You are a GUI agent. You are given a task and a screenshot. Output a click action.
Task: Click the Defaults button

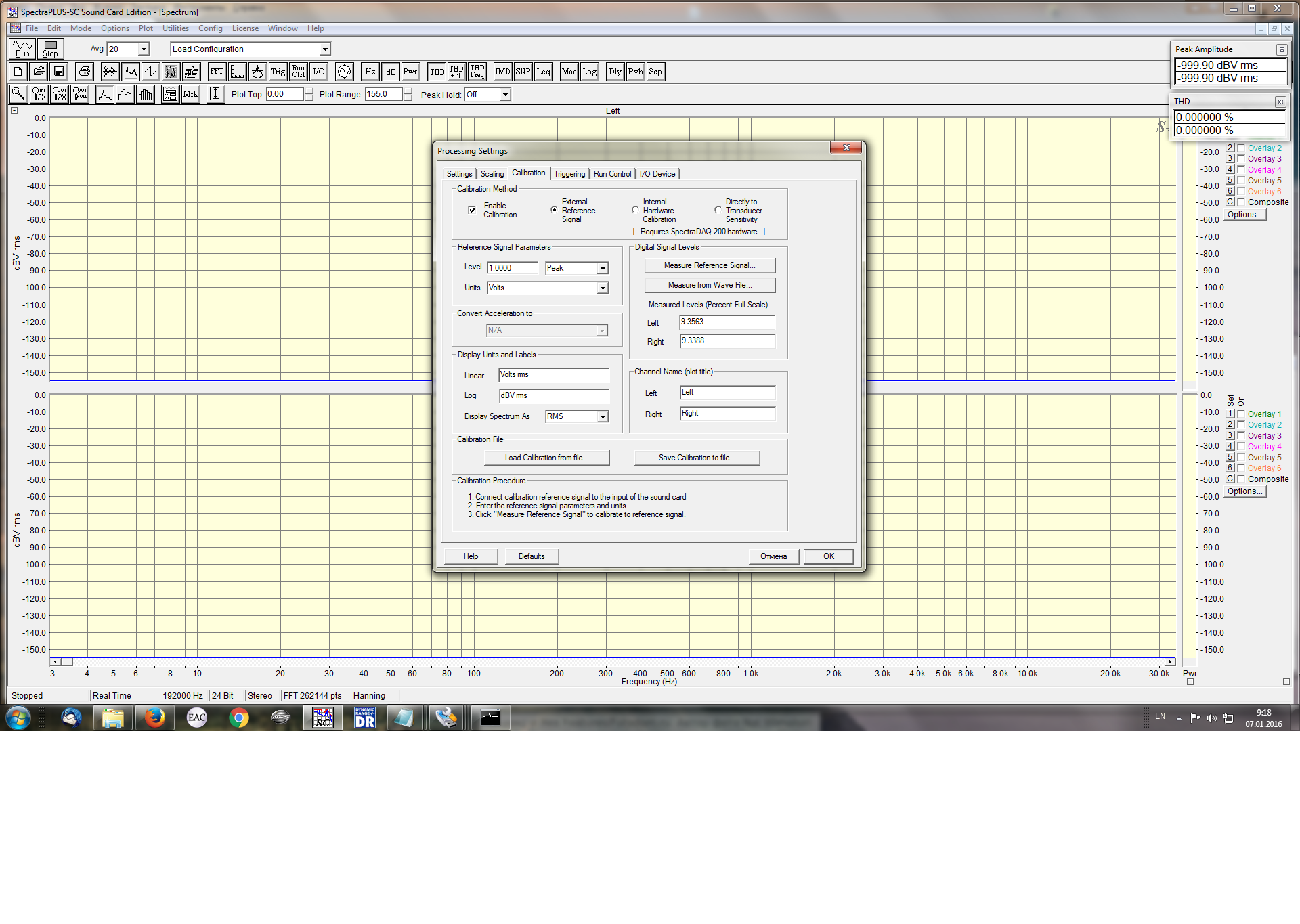tap(532, 556)
